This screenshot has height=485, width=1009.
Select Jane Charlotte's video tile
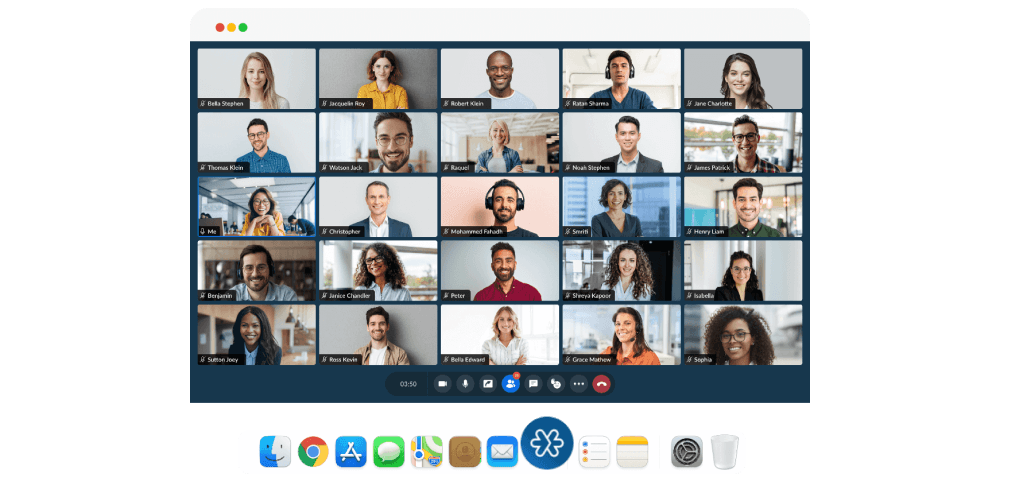tap(743, 78)
